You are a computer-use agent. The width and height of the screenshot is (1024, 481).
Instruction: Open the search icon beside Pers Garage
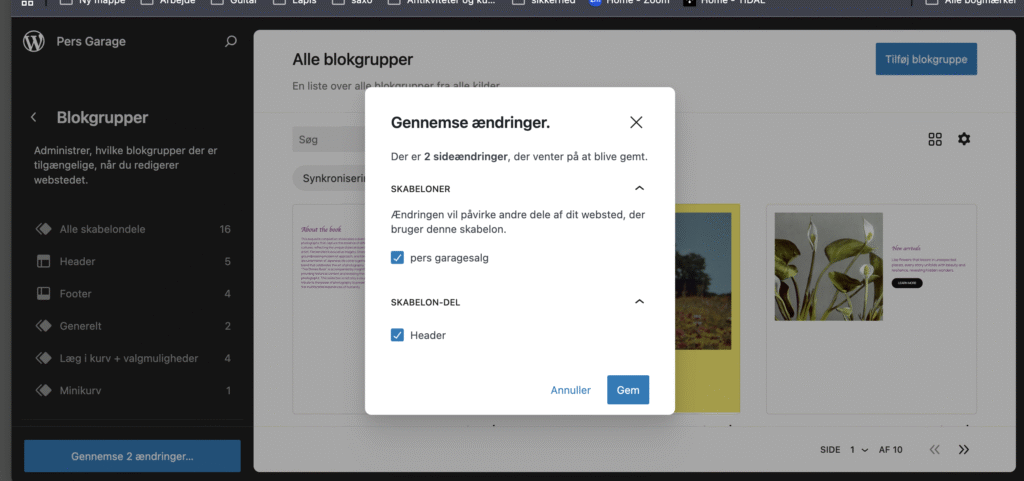(x=231, y=42)
